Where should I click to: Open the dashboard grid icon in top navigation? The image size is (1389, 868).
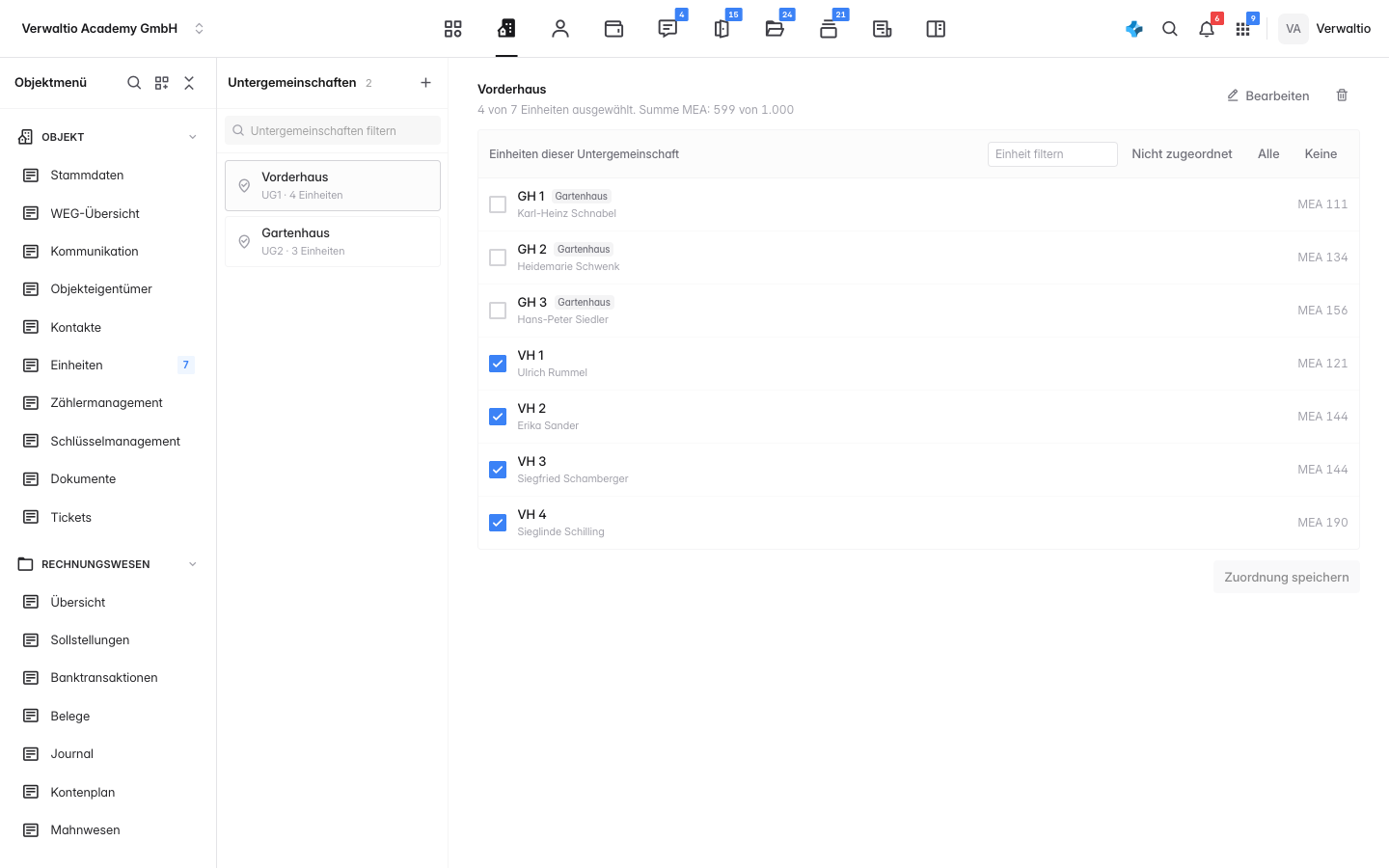click(453, 29)
